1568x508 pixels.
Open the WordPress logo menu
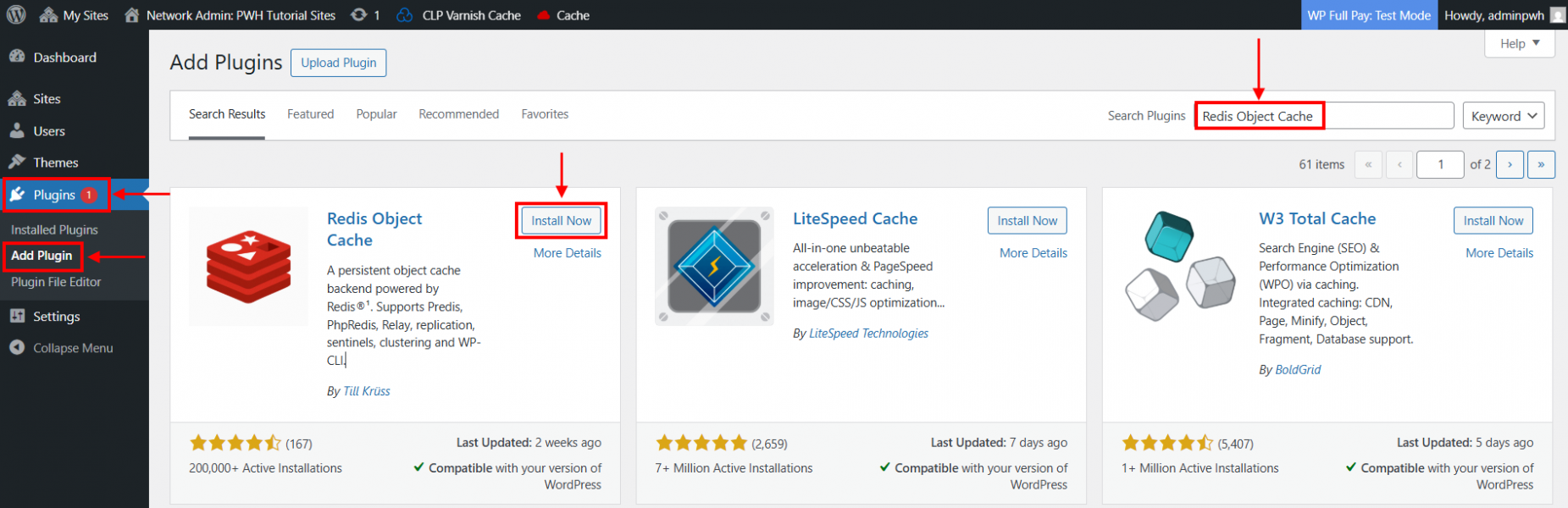pos(16,14)
